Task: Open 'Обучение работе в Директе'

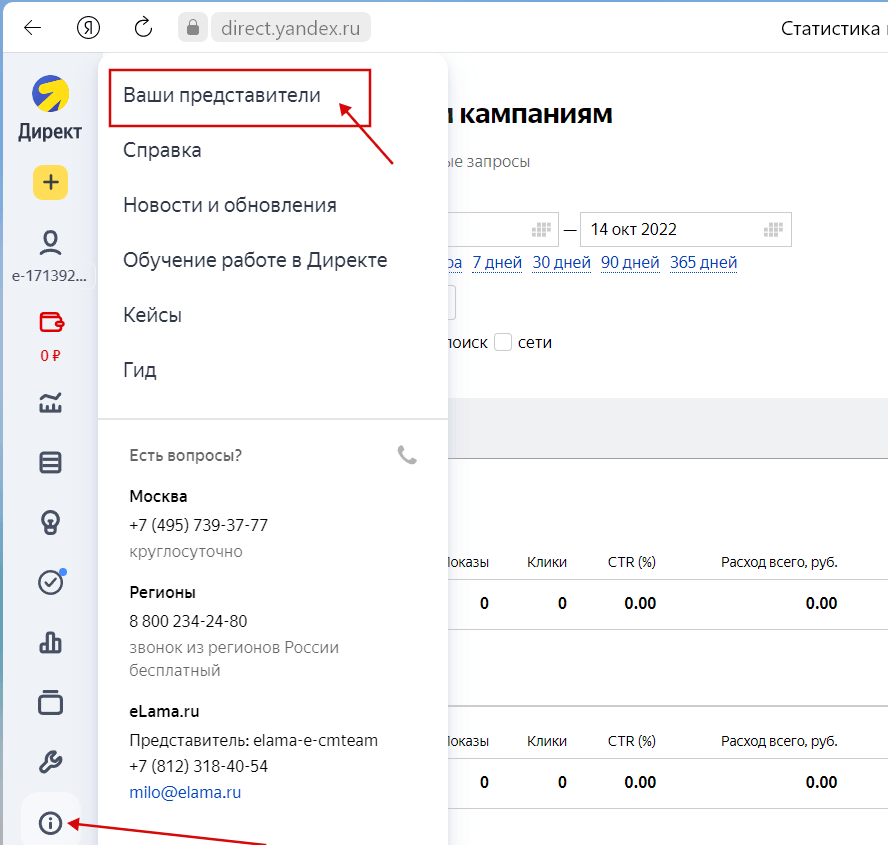Action: point(255,260)
